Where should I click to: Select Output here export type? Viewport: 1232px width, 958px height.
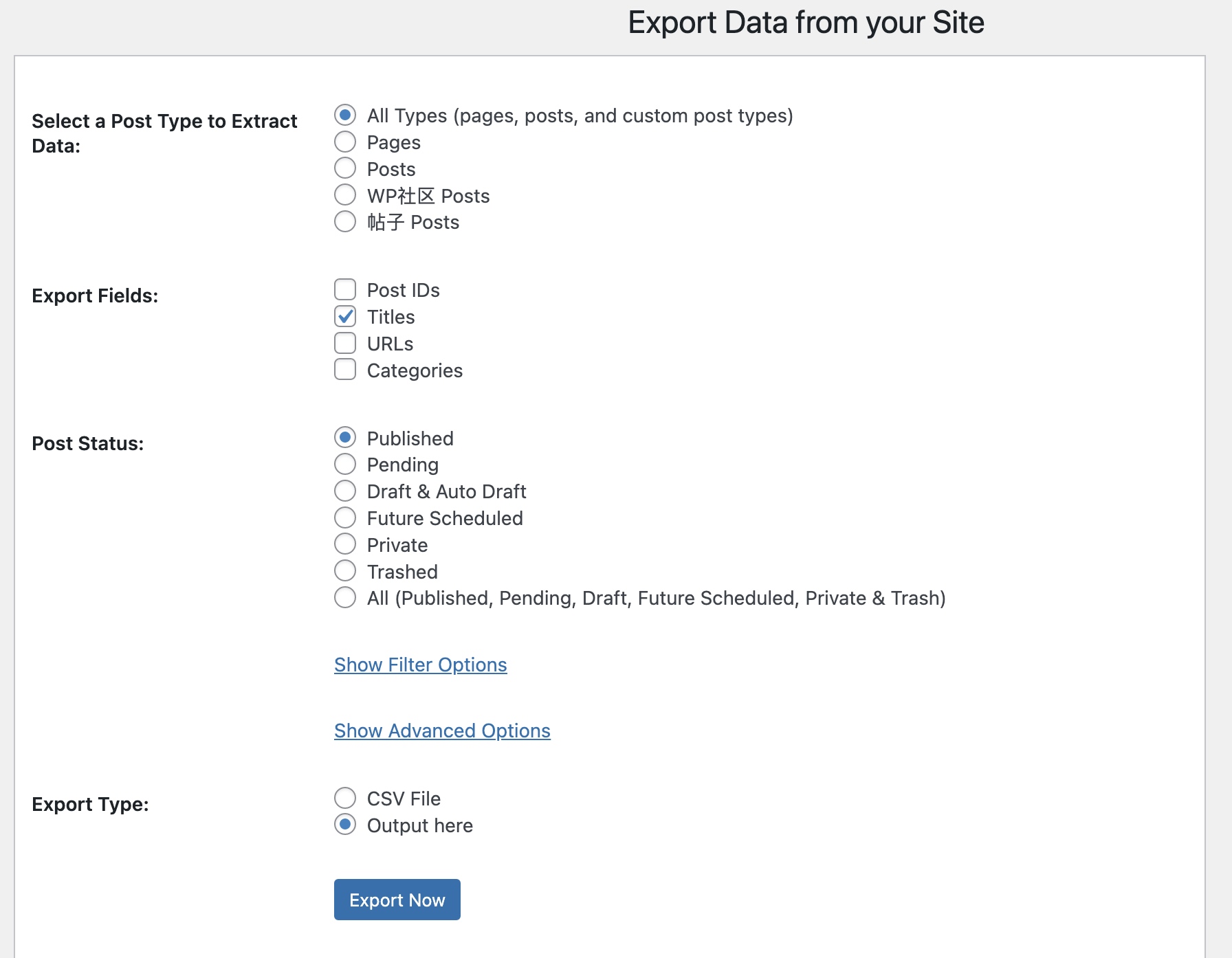tap(345, 825)
